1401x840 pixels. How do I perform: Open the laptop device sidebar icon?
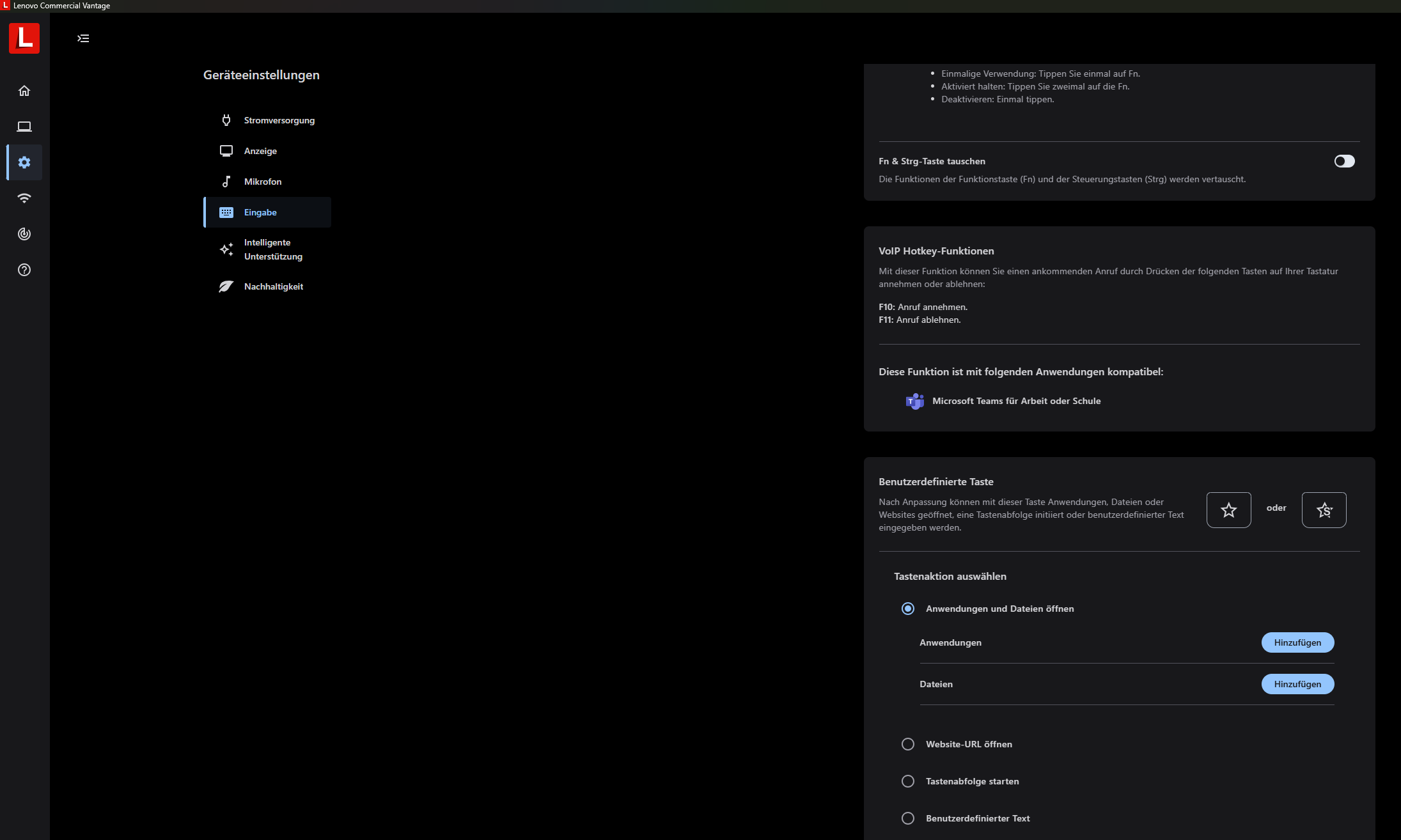point(24,127)
